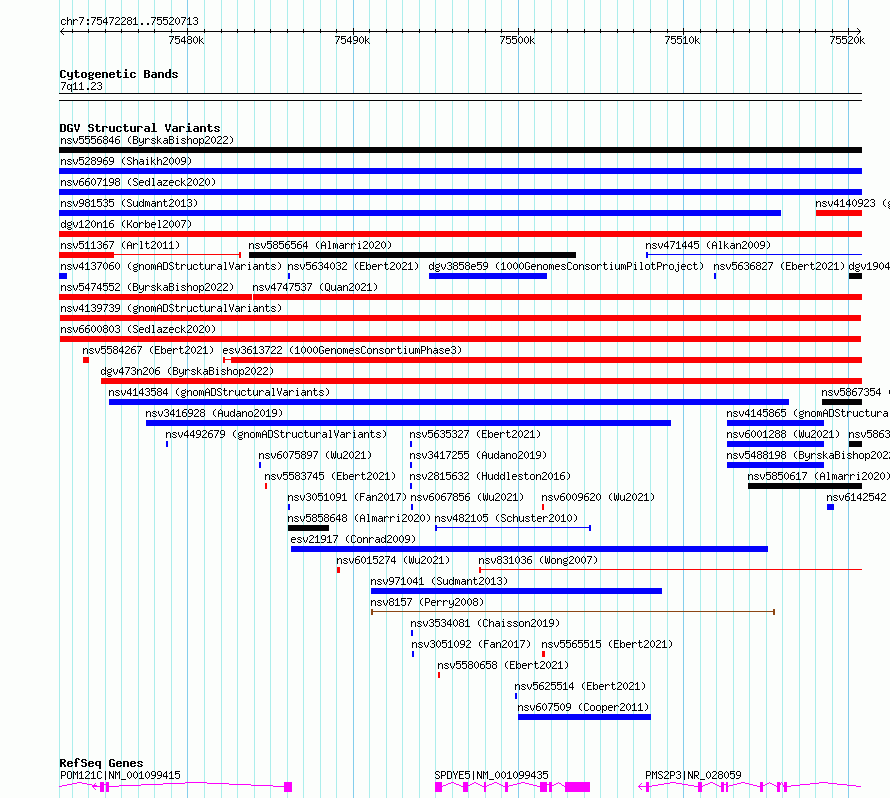The image size is (890, 798).
Task: Click the nsv5556846 (ByrskaBishop2022) black variant bar
Action: coord(460,150)
